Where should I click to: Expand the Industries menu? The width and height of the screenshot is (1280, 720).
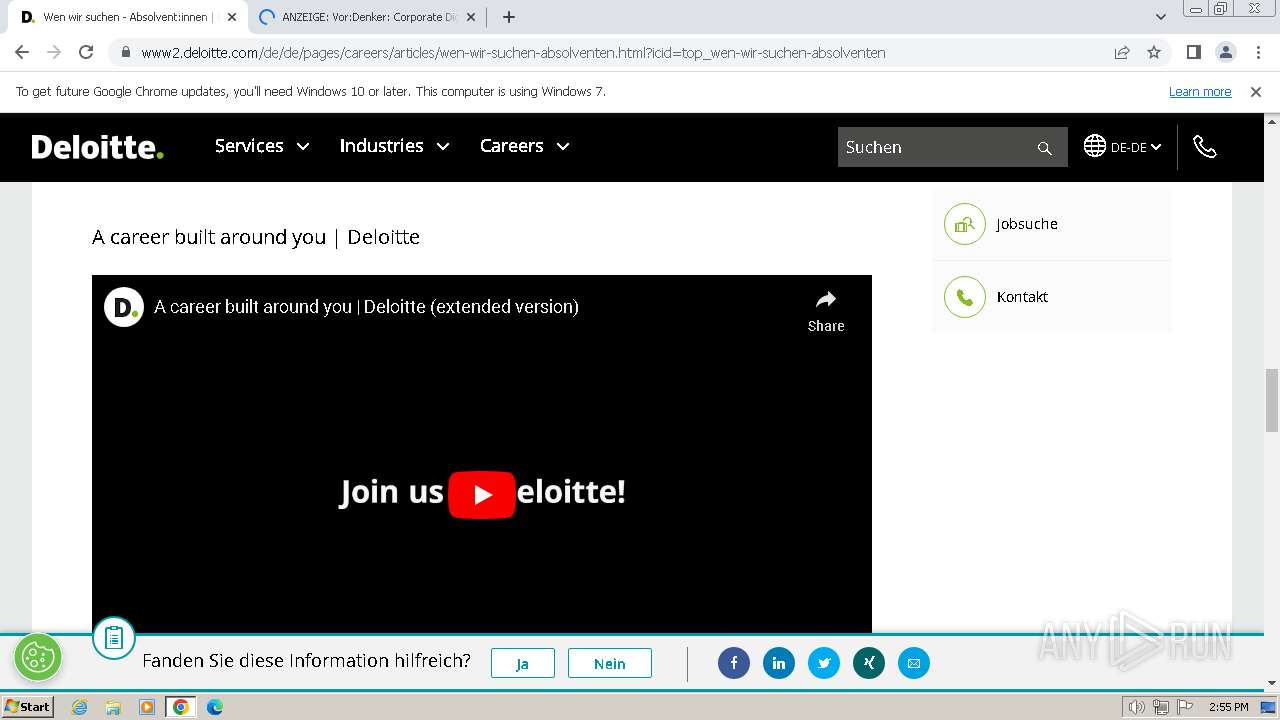394,146
